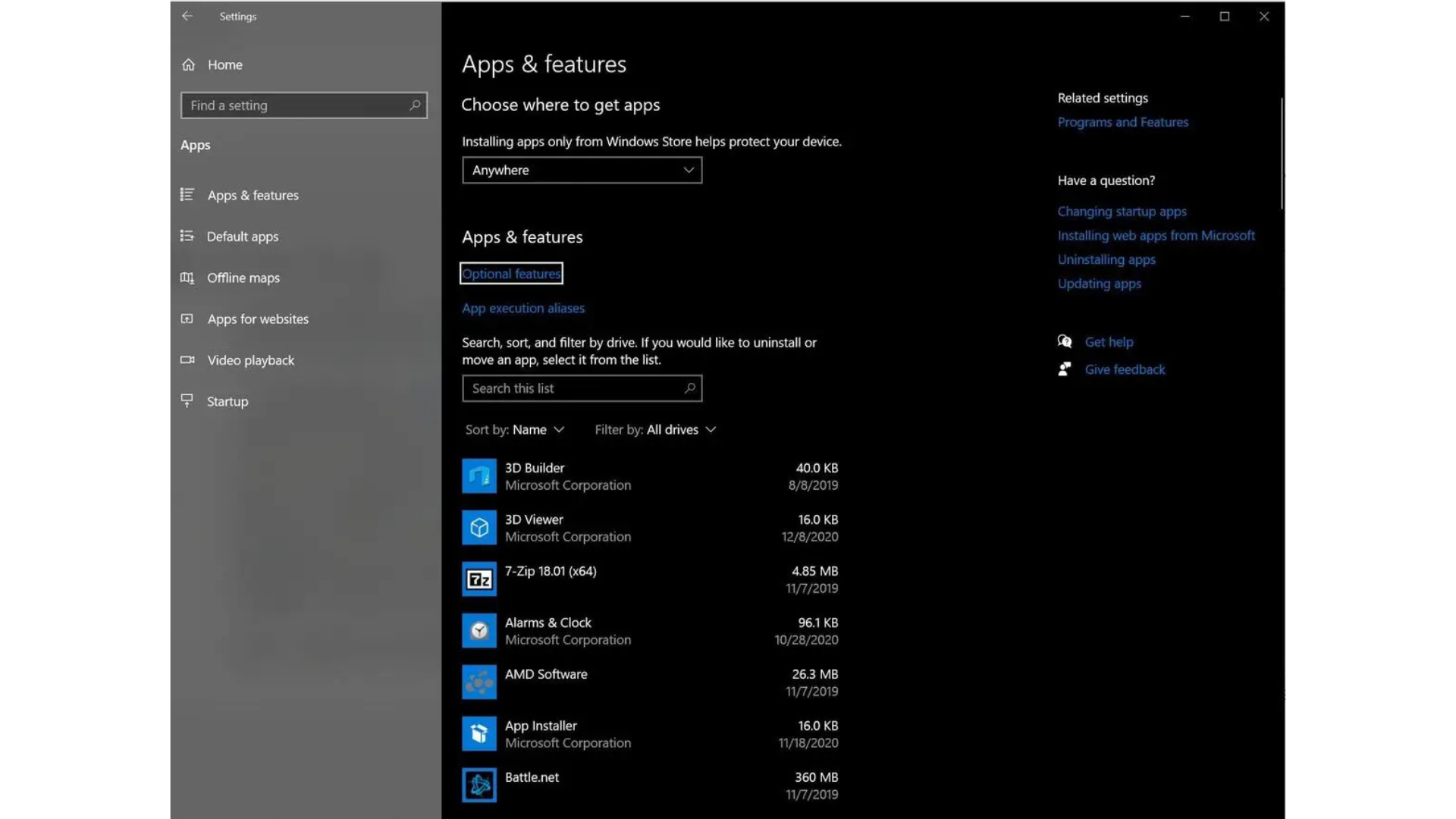Screen dimensions: 1456x819
Task: Click the App Installer box icon
Action: (479, 734)
